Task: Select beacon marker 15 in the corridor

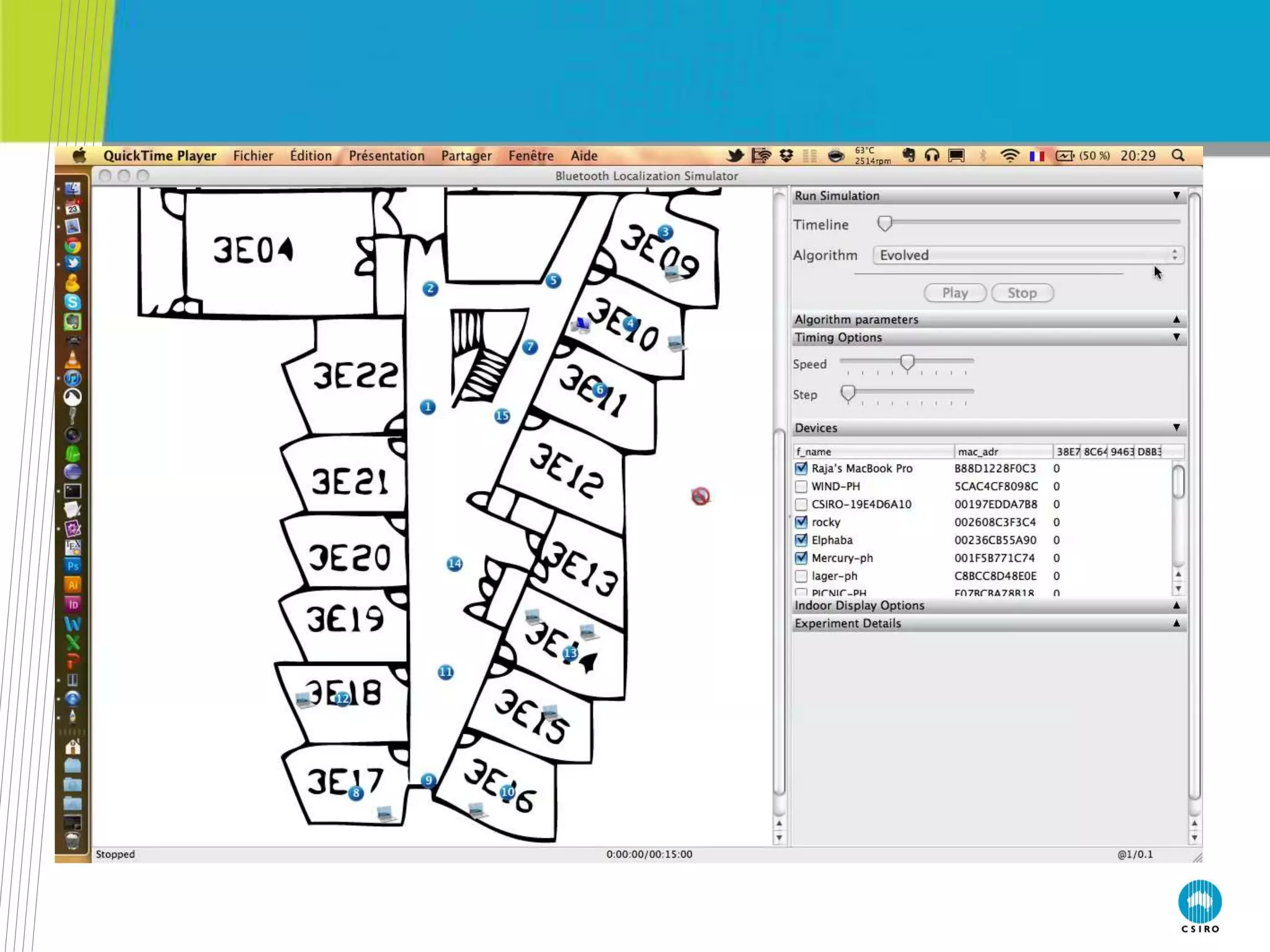Action: click(502, 416)
